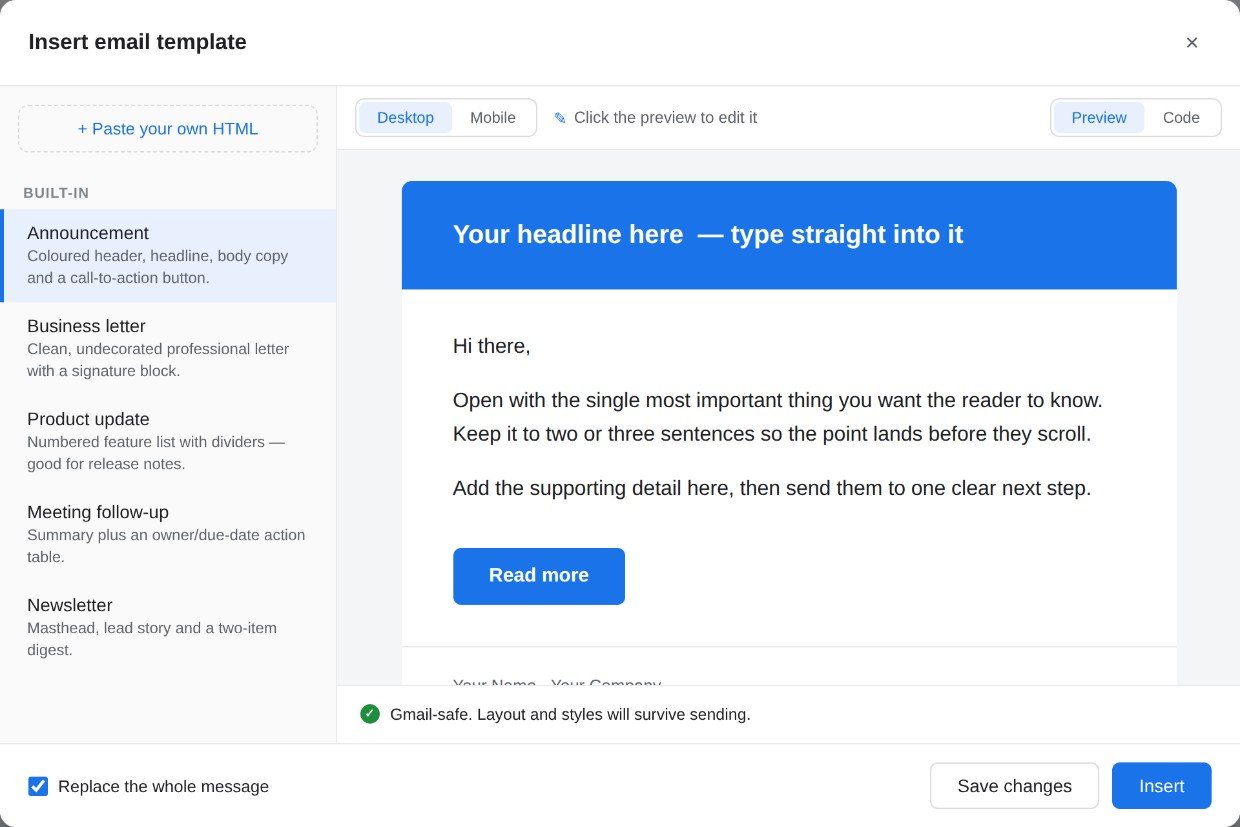
Task: Click the green Gmail-safe checkmark icon
Action: [x=370, y=714]
